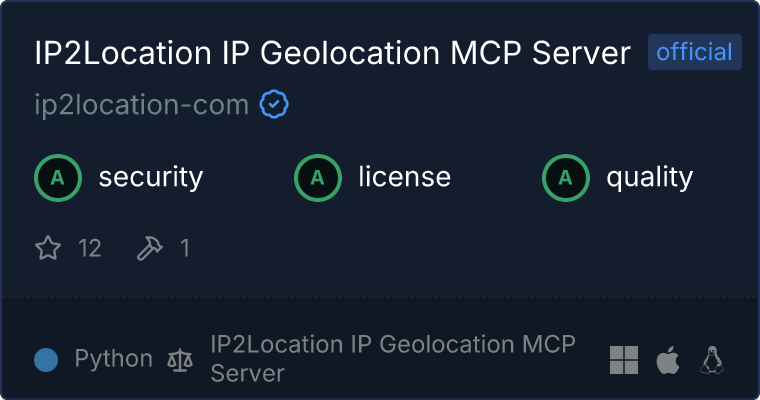This screenshot has height=400, width=760.
Task: Click the verified checkmark badge icon
Action: (x=274, y=104)
